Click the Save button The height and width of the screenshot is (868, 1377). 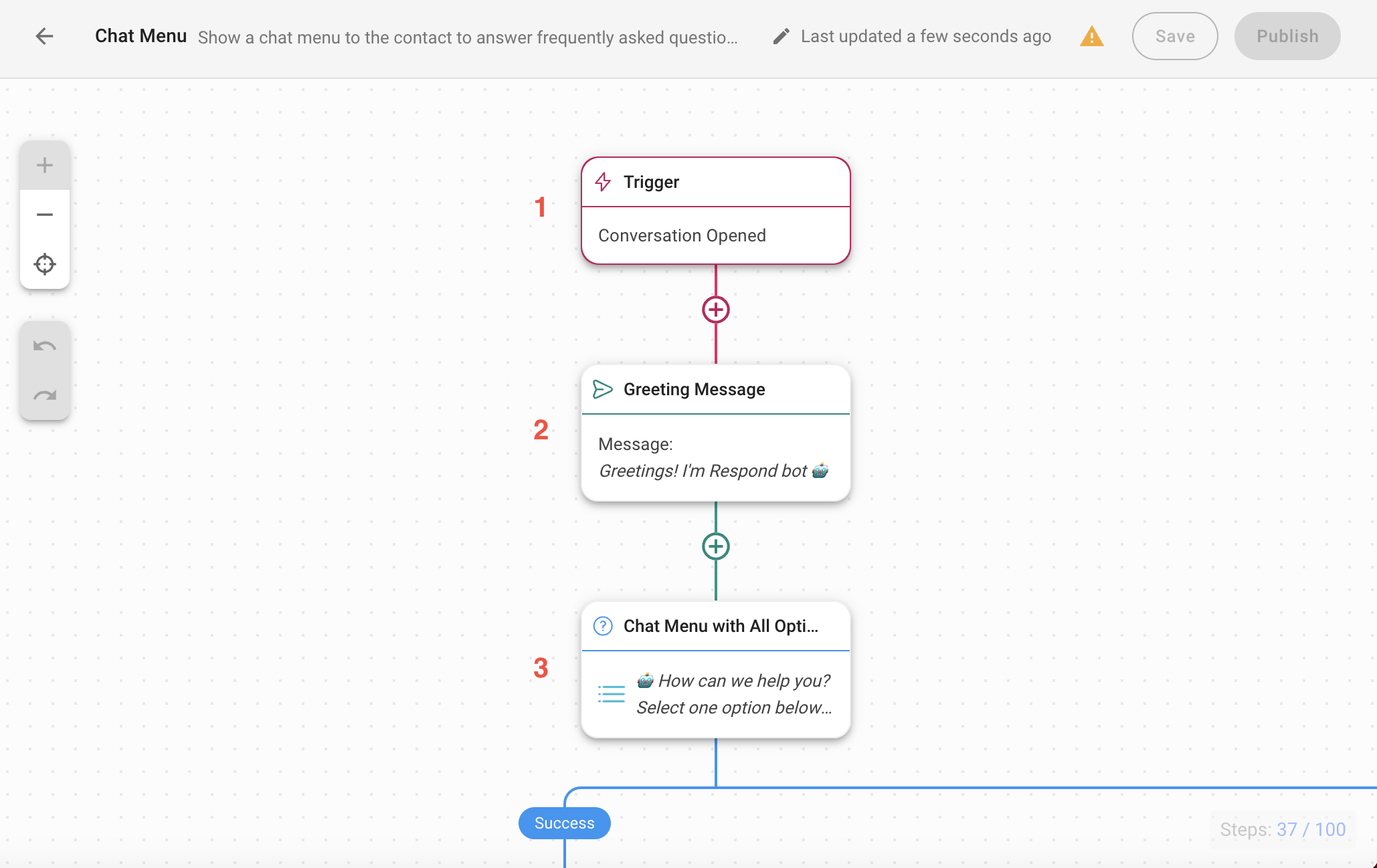(x=1174, y=36)
